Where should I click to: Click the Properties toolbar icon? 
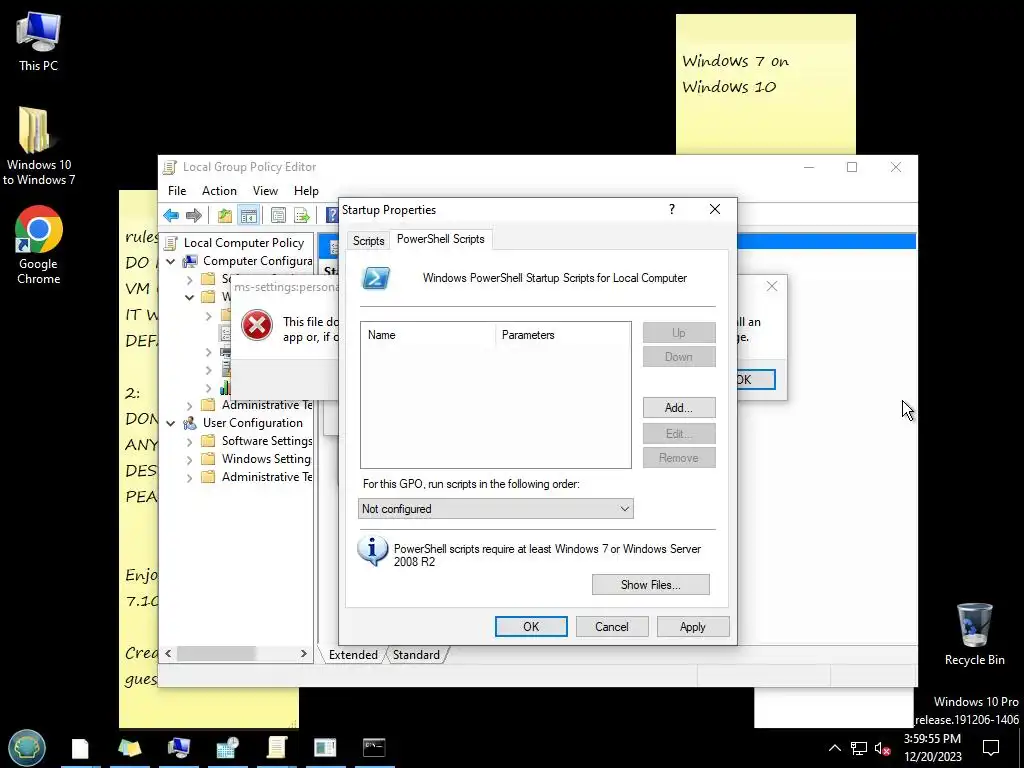(278, 216)
